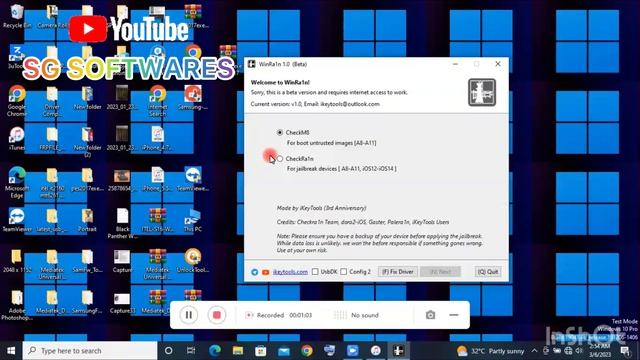The image size is (640, 360).
Task: Open the ikeytools.com link
Action: tap(290, 272)
